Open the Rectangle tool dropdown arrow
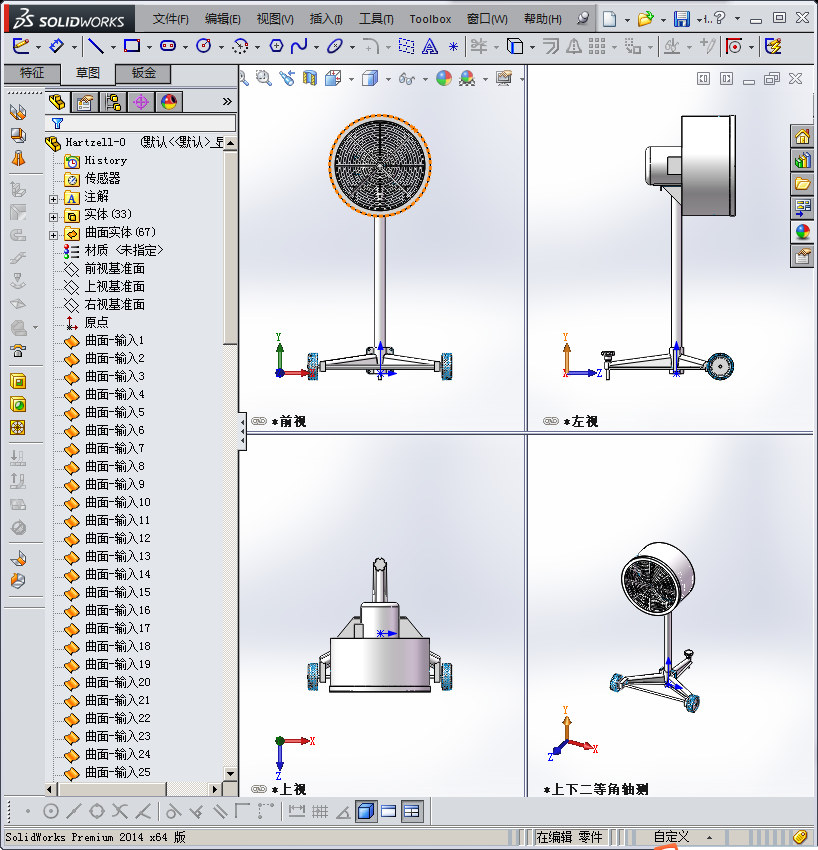Image resolution: width=818 pixels, height=850 pixels. point(149,48)
